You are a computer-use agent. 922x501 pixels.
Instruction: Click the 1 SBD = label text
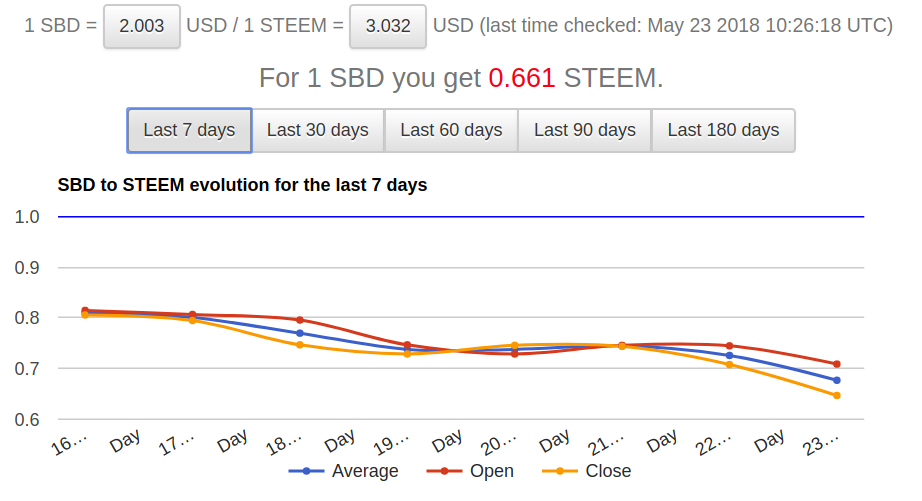60,26
